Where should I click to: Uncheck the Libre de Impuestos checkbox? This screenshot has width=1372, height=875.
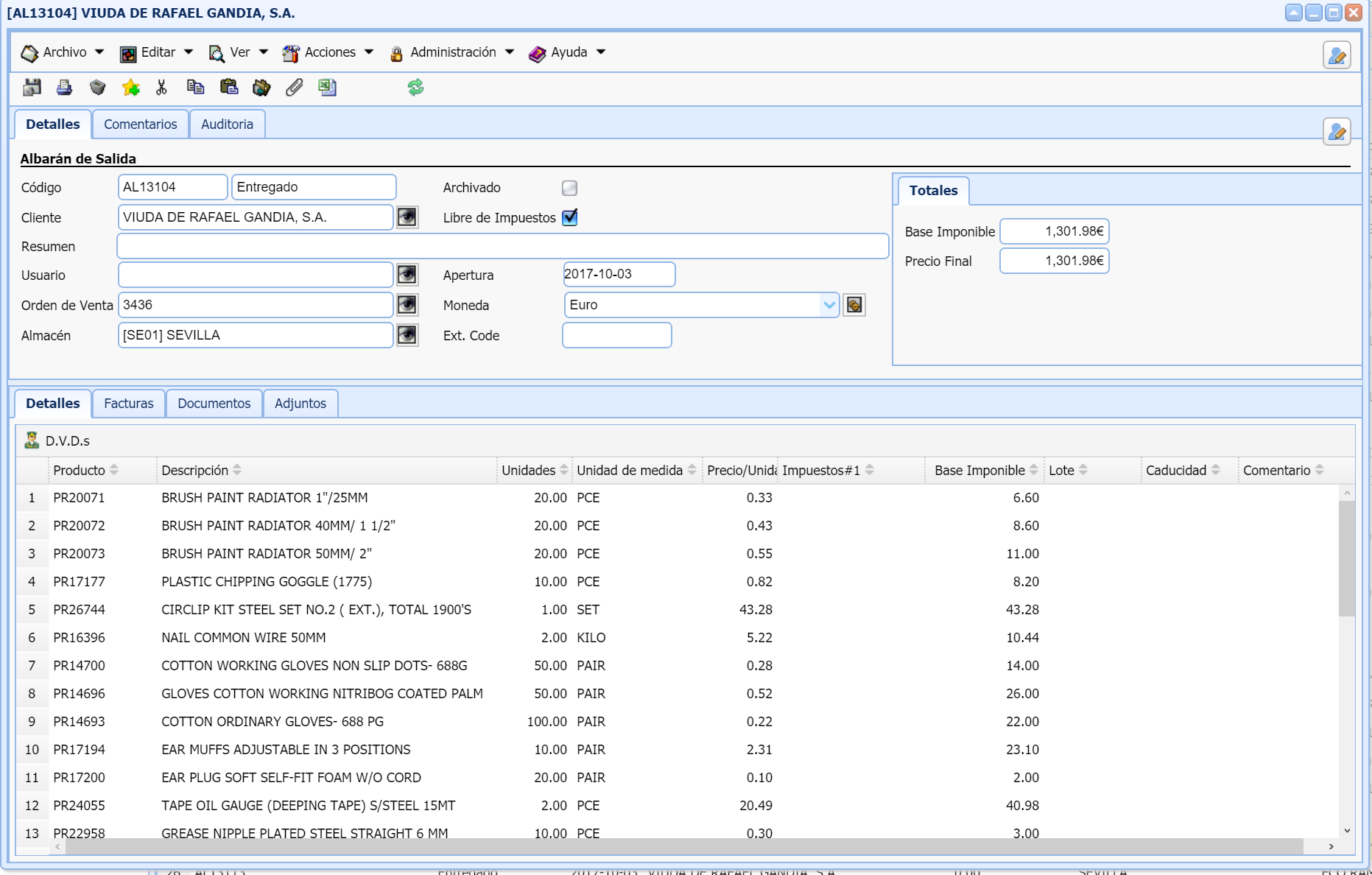[x=569, y=217]
